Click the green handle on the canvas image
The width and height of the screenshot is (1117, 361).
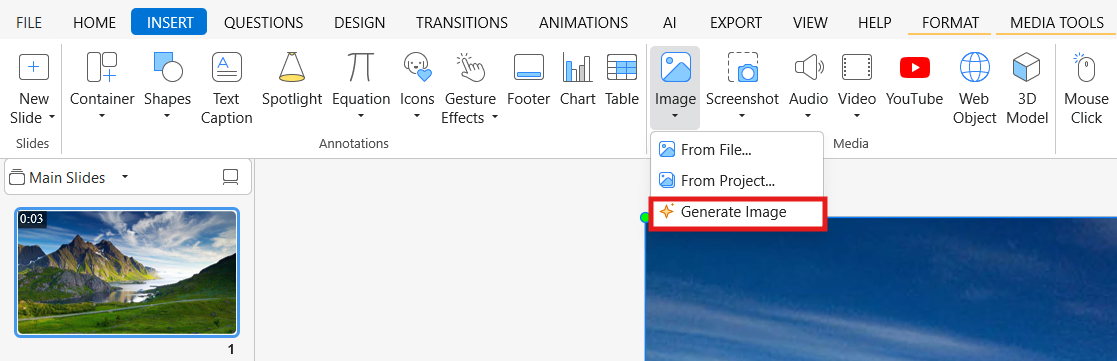[x=645, y=217]
